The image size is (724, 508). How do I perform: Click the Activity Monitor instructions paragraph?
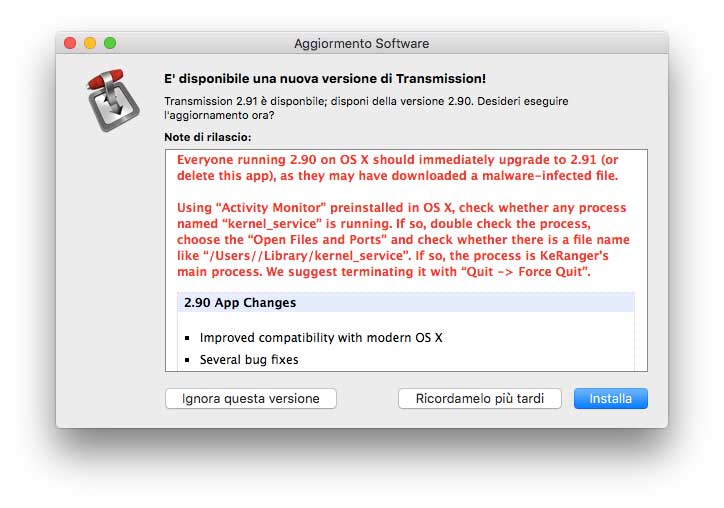click(403, 240)
